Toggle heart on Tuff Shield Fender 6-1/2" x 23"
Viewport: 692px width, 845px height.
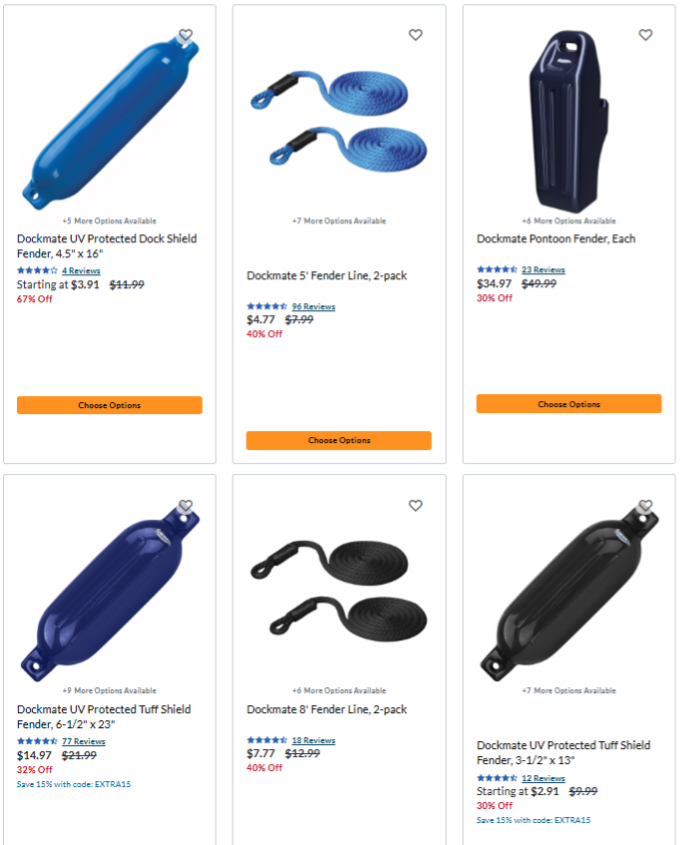click(x=185, y=505)
